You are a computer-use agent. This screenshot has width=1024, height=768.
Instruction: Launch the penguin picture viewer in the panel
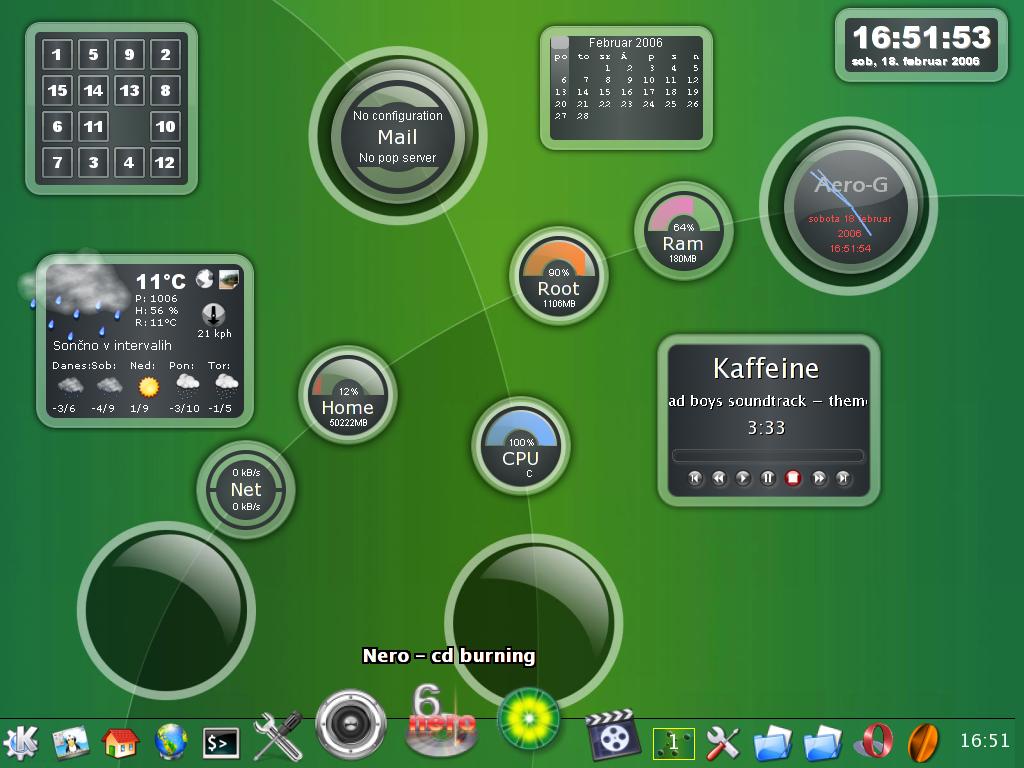coord(71,743)
